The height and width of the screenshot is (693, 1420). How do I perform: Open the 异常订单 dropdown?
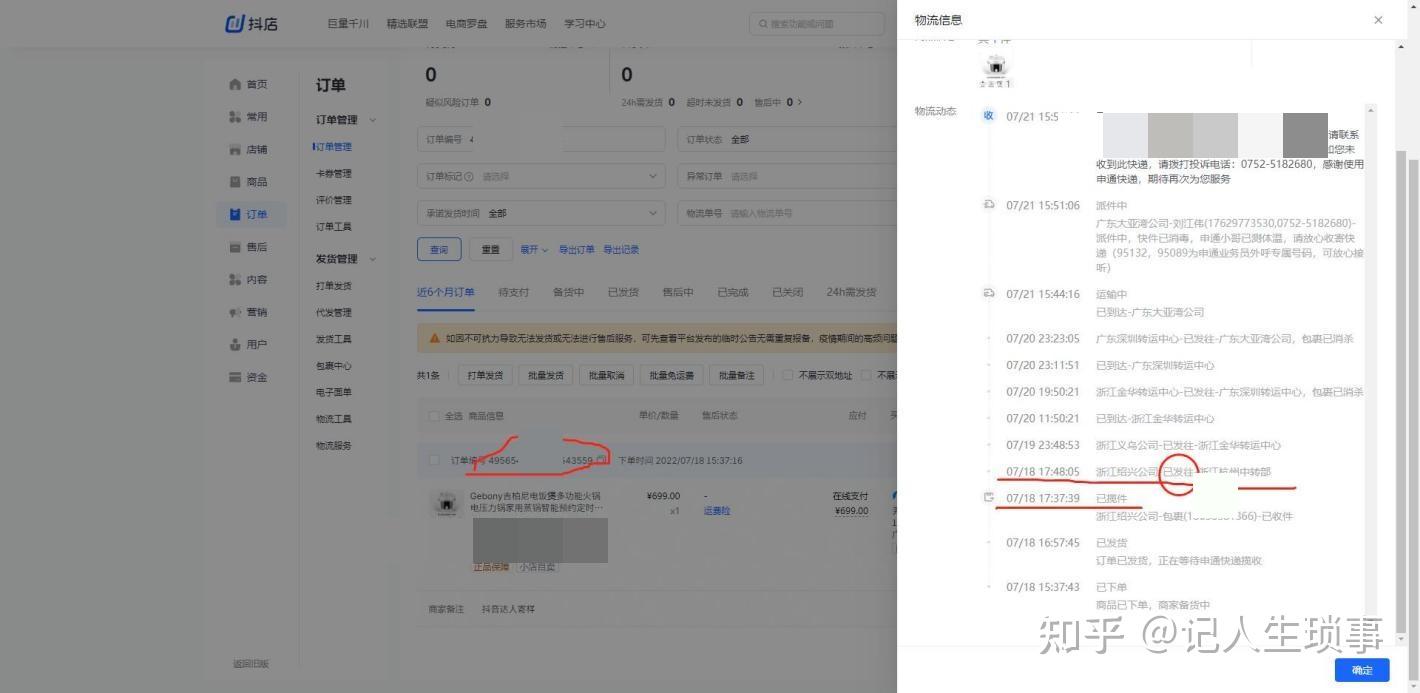click(x=787, y=176)
